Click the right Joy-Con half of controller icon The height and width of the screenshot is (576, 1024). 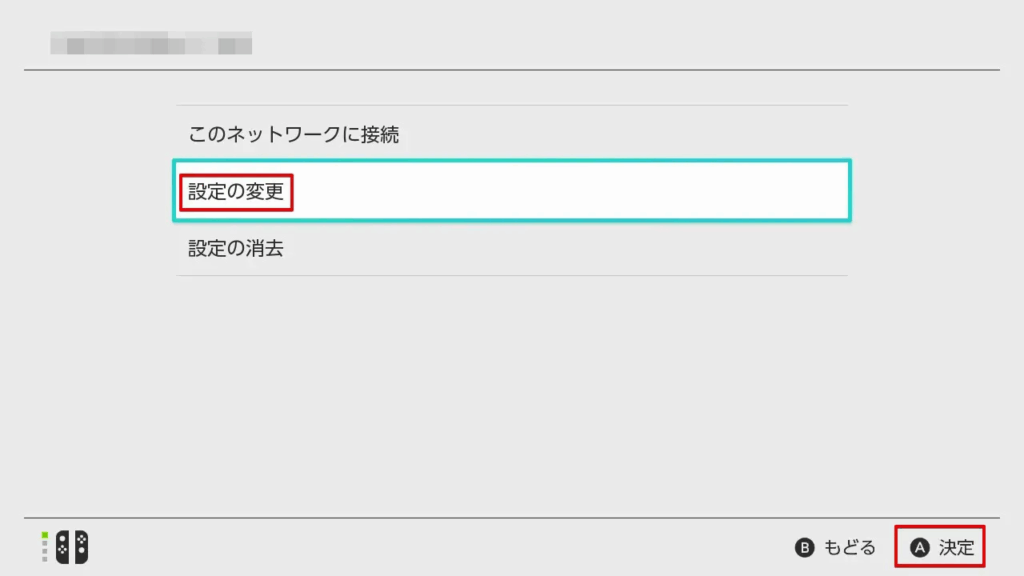(80, 547)
